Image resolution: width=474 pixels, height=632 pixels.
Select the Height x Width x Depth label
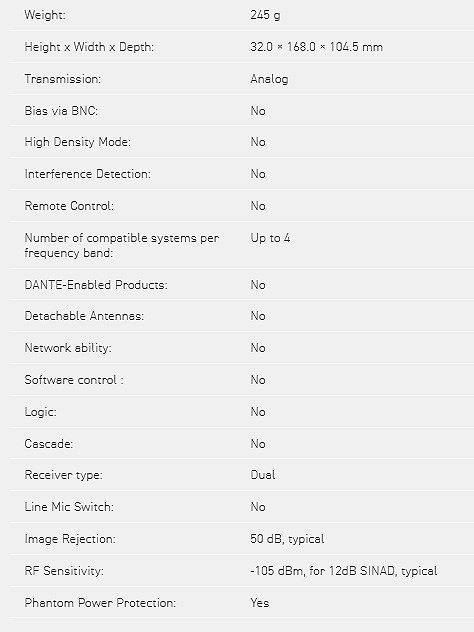click(x=89, y=47)
